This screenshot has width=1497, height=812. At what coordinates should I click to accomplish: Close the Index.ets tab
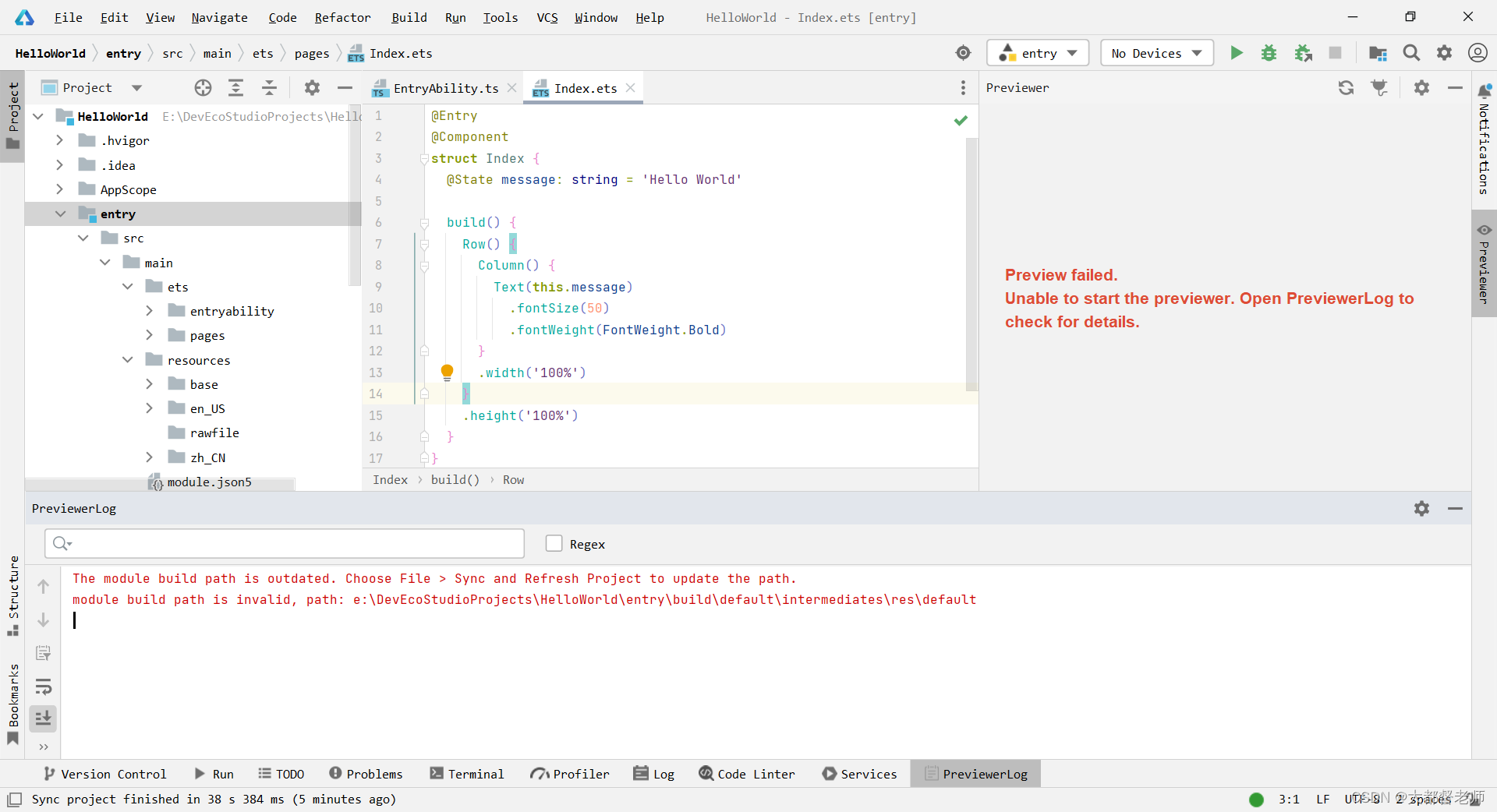coord(631,88)
